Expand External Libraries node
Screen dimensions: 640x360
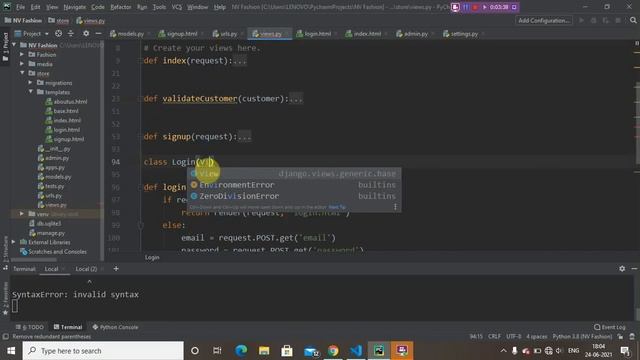tap(14, 242)
